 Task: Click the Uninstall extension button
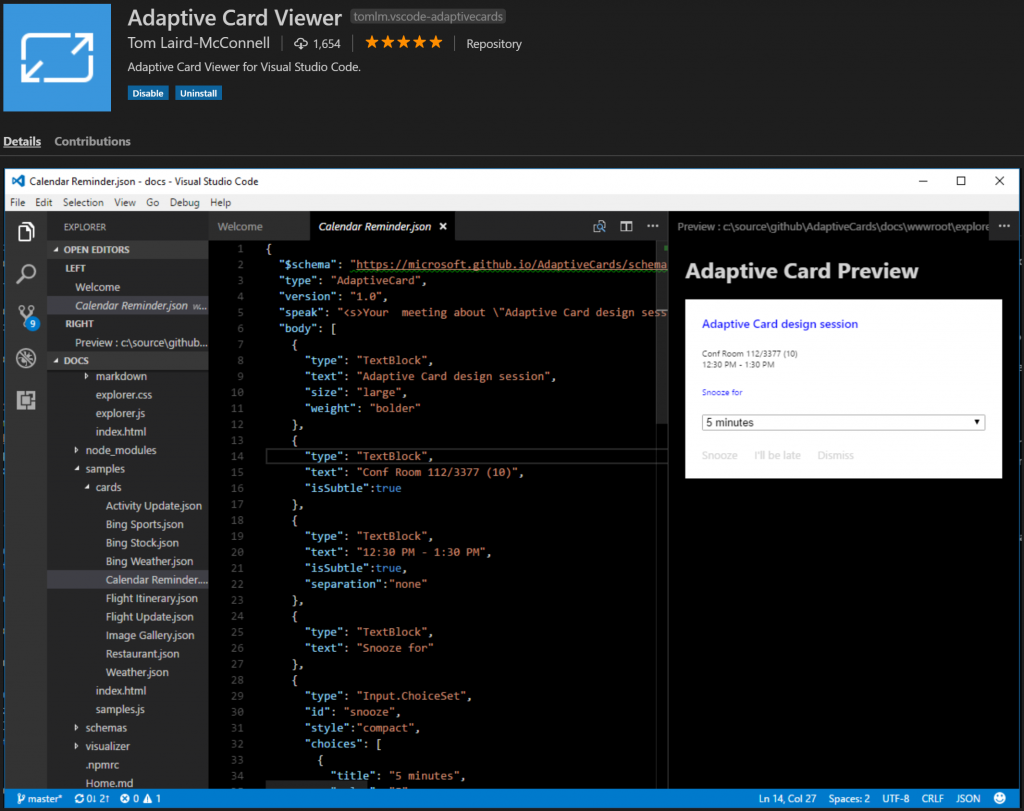tap(199, 93)
